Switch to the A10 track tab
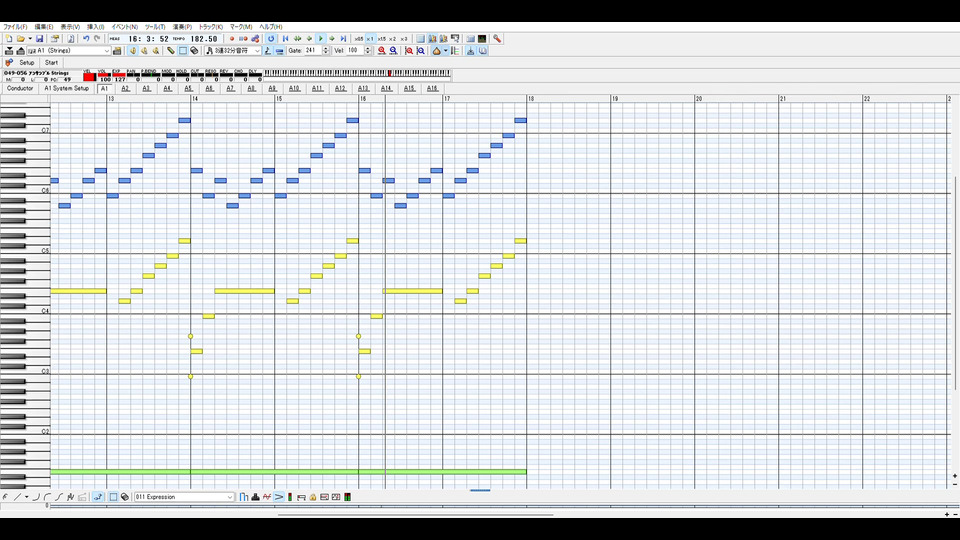Screen dimensions: 960x540 294,88
